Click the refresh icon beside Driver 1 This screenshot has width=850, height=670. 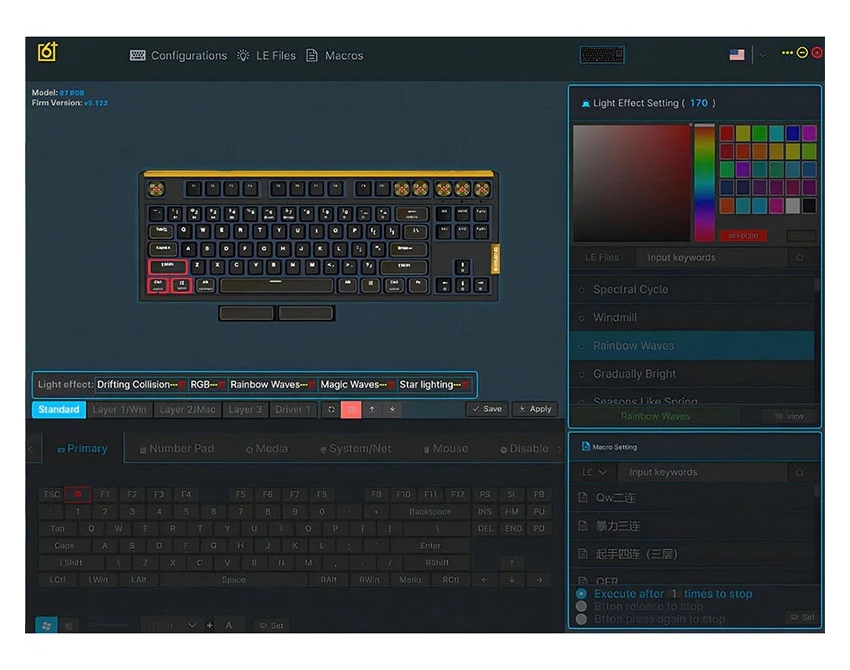pyautogui.click(x=331, y=409)
